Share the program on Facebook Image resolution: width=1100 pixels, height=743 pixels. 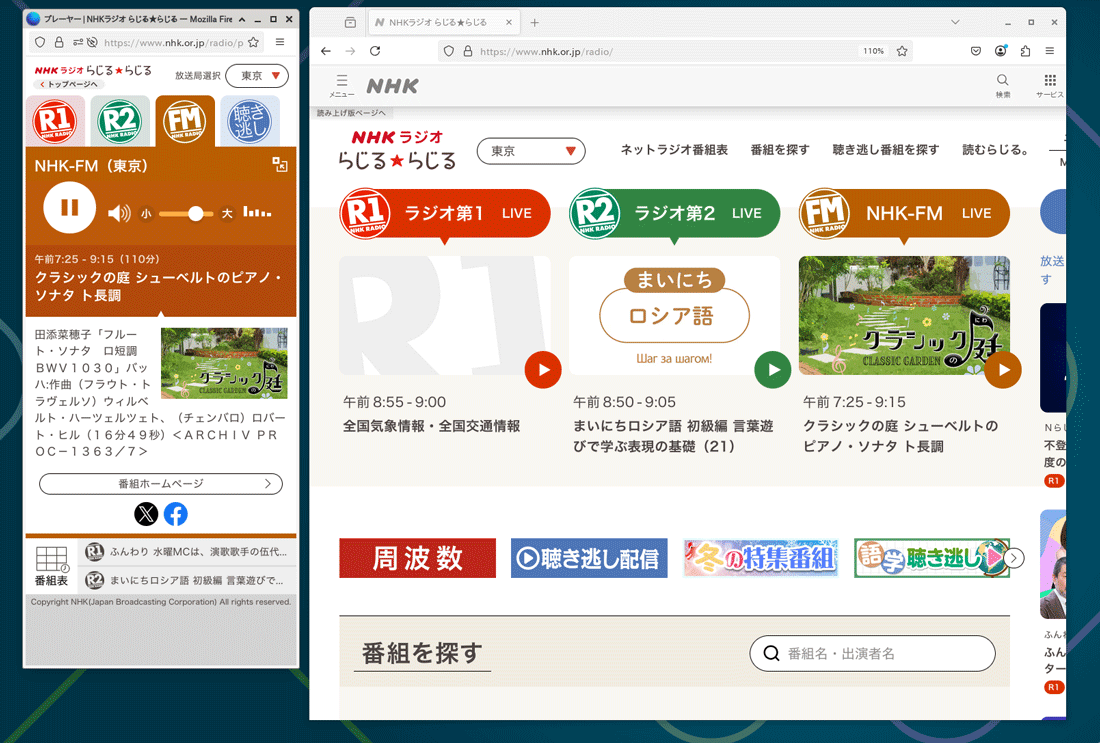click(175, 514)
